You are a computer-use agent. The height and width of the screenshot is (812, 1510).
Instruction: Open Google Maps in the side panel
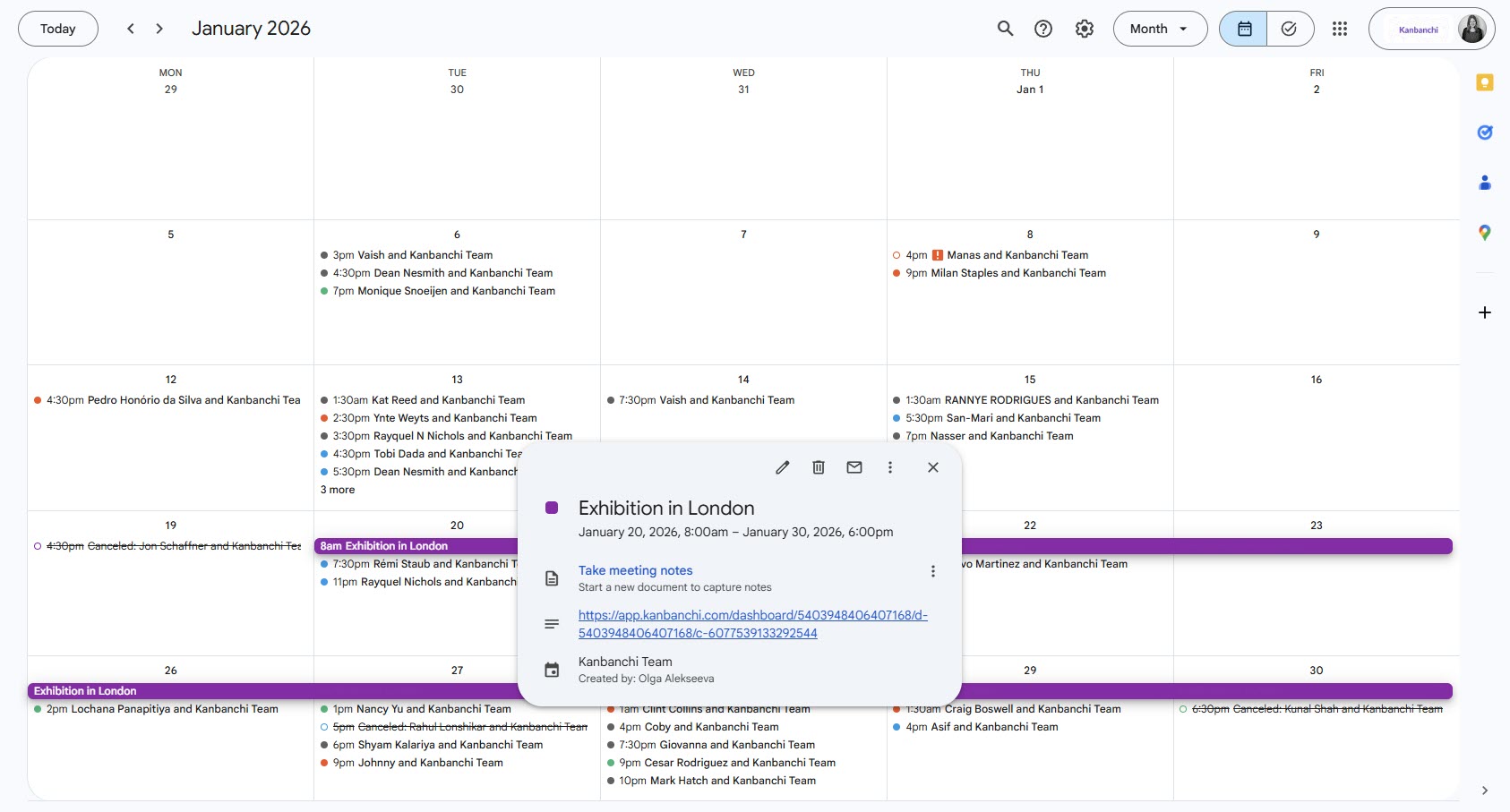[x=1485, y=233]
